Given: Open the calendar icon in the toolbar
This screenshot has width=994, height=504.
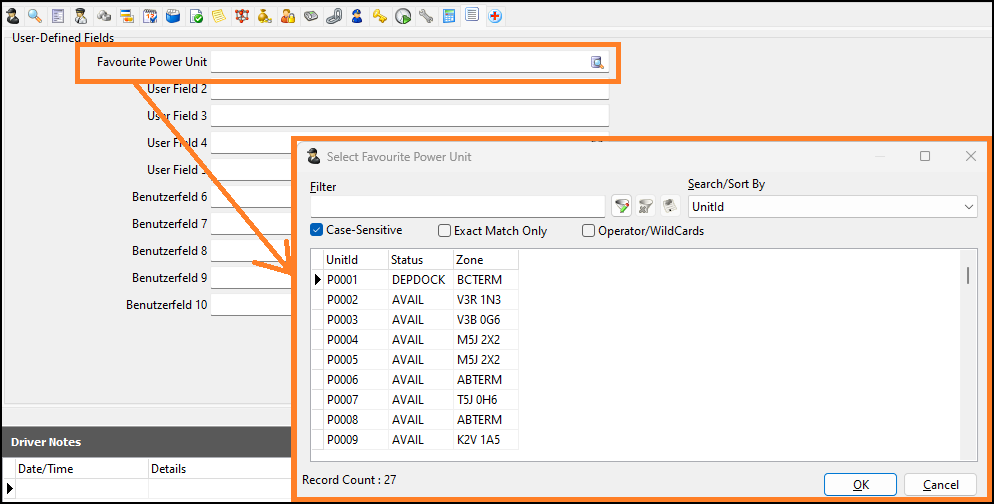Looking at the screenshot, I should 150,16.
